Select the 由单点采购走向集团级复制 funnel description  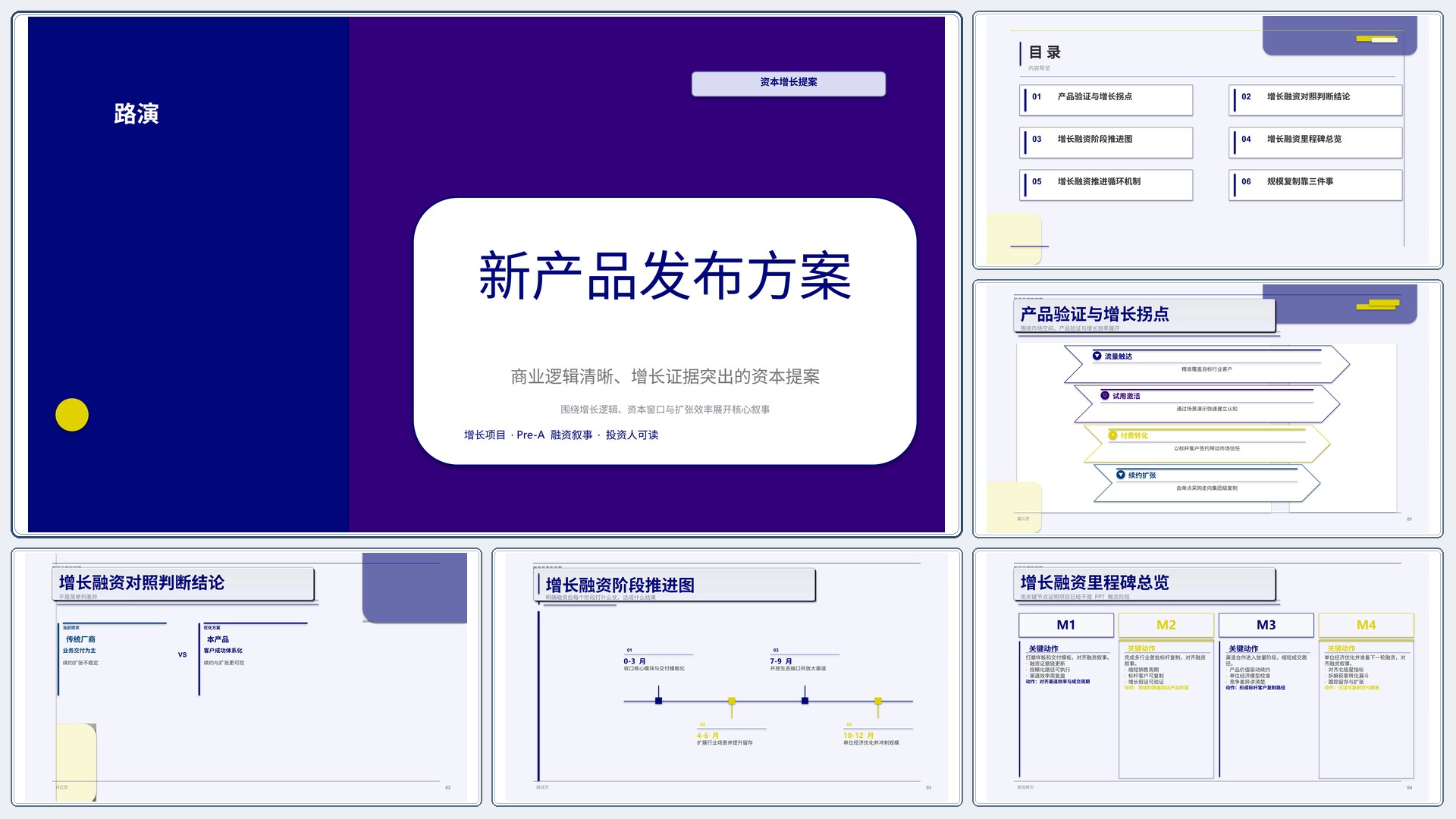1207,488
